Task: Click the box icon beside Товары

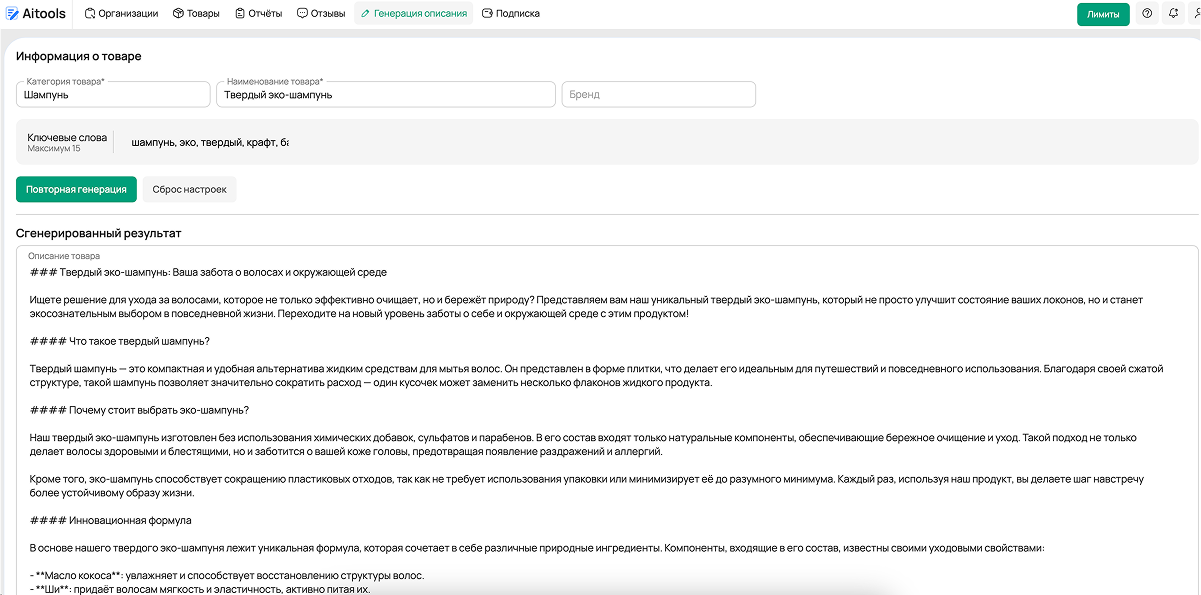Action: [178, 14]
